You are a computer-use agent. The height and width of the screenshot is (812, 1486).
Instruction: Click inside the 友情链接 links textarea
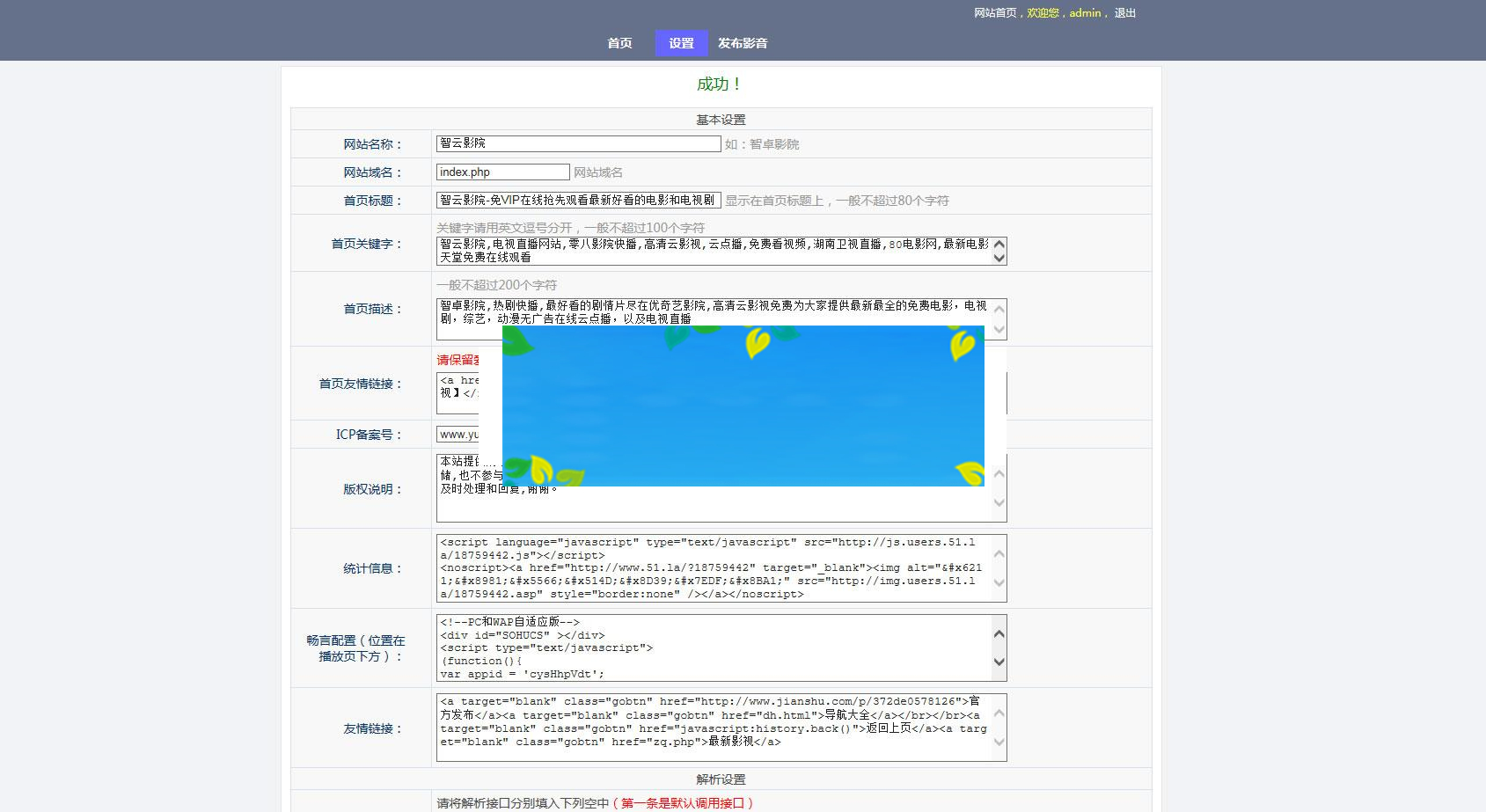[704, 727]
